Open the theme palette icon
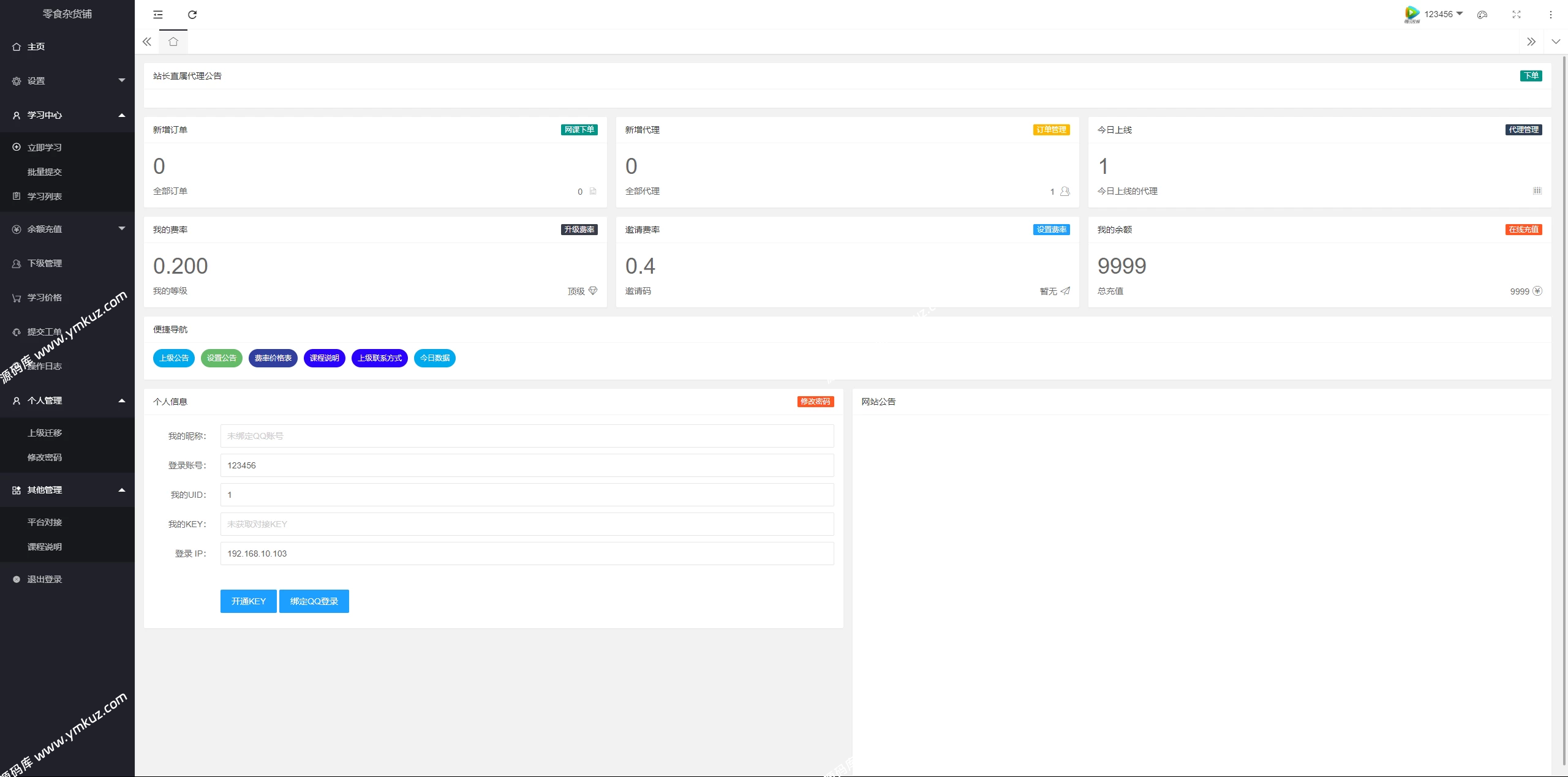The width and height of the screenshot is (1568, 777). click(1482, 15)
